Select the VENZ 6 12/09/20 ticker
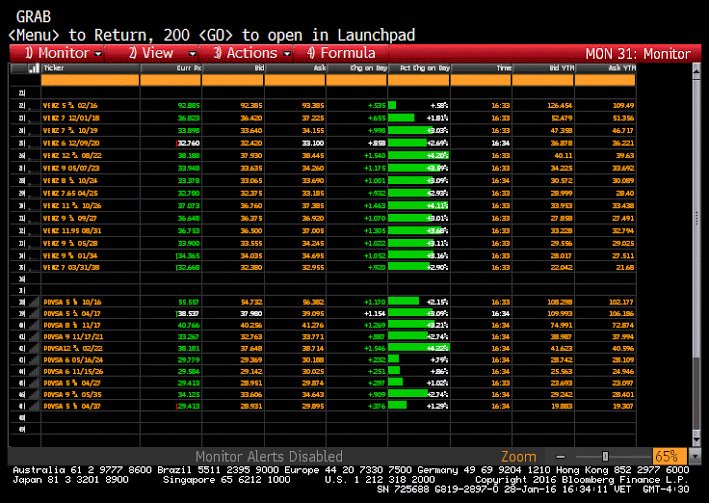The height and width of the screenshot is (503, 709). [71, 143]
